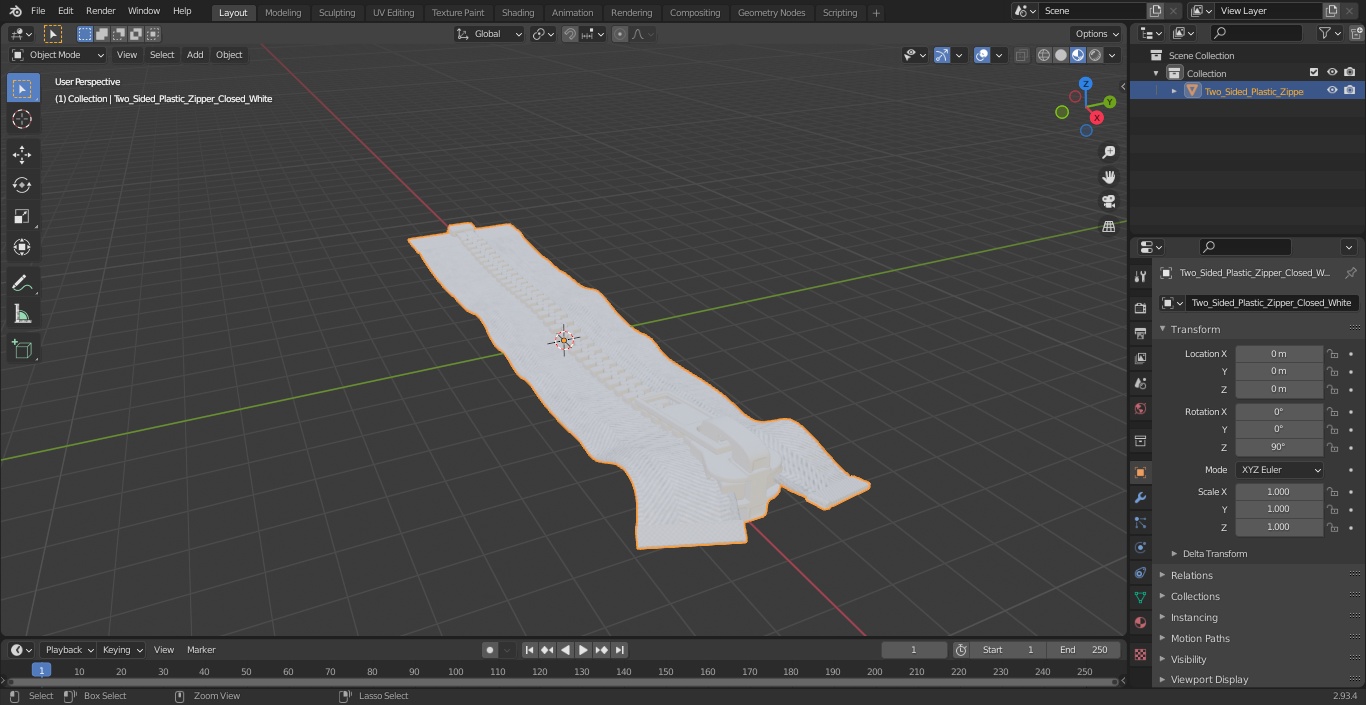Switch to the Modeling workspace tab
Viewport: 1366px width, 705px height.
283,12
